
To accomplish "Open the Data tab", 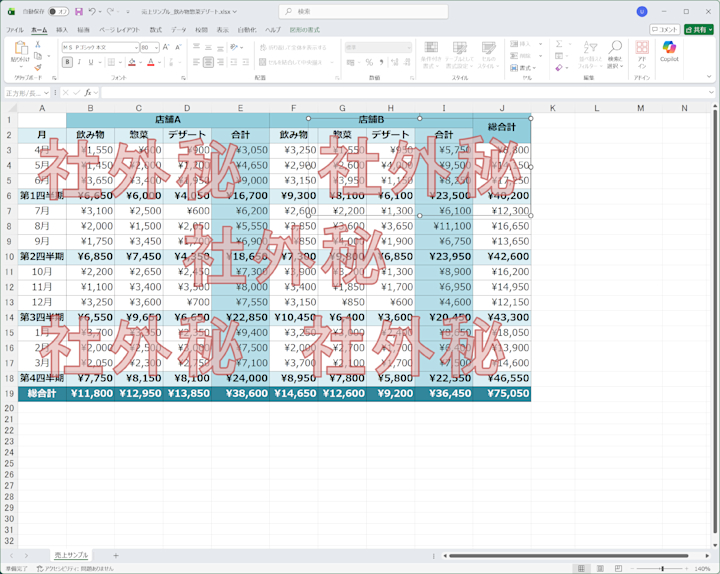I will tap(179, 30).
